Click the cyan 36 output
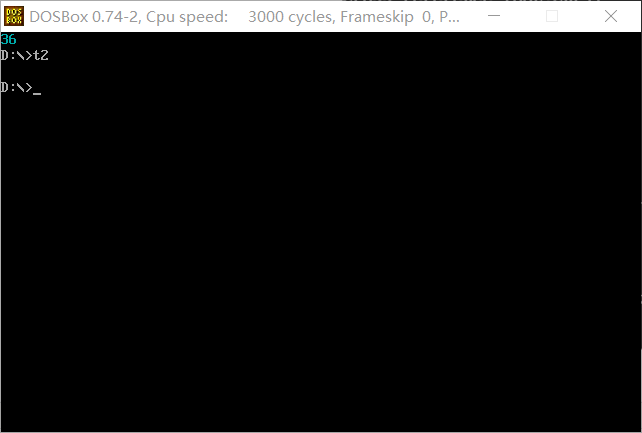 [8, 40]
